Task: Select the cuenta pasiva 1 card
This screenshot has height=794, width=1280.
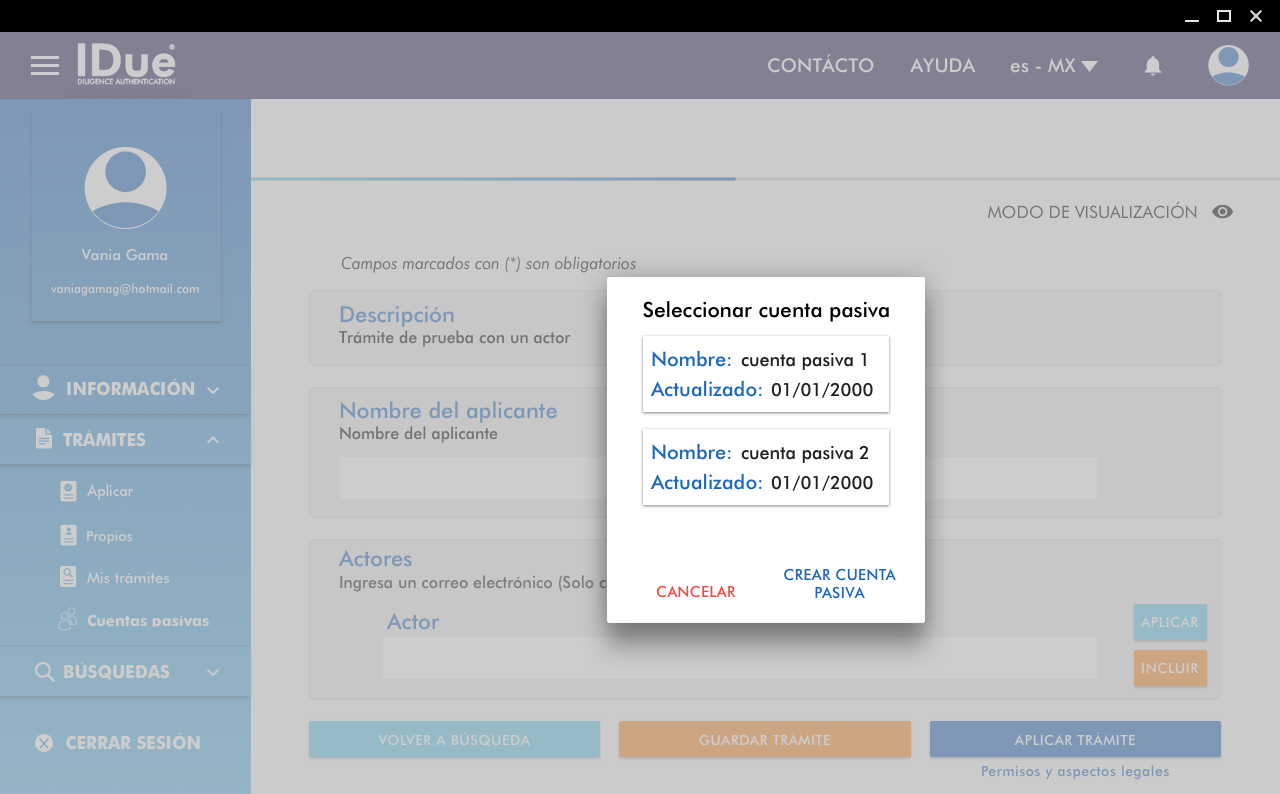Action: click(765, 374)
